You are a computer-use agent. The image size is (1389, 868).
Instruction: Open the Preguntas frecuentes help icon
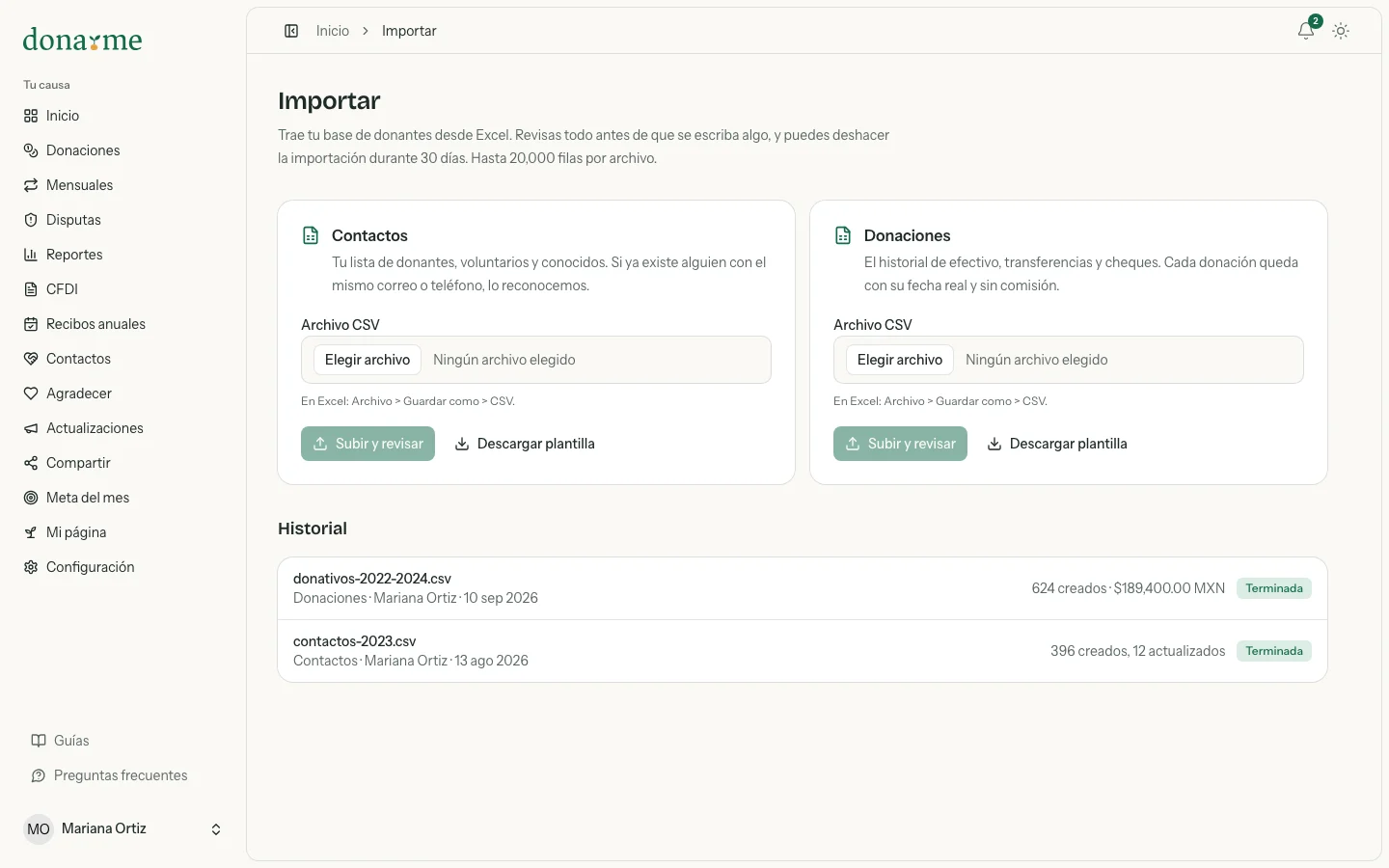39,775
